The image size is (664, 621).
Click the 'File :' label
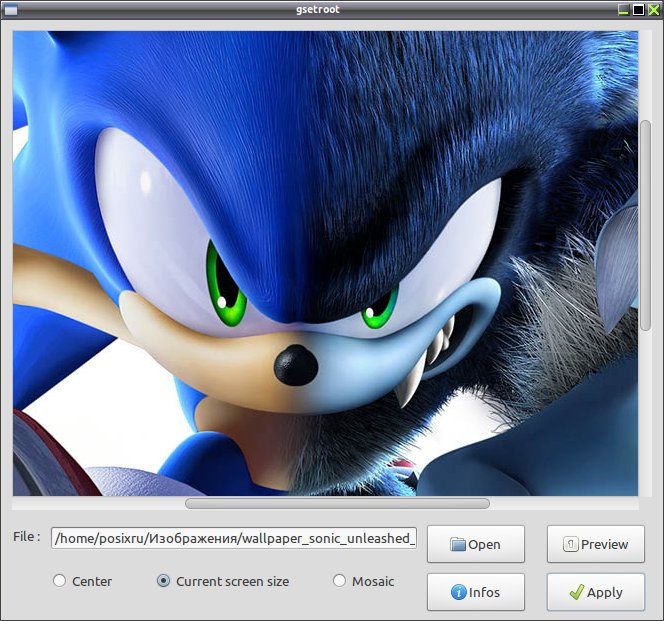(27, 537)
